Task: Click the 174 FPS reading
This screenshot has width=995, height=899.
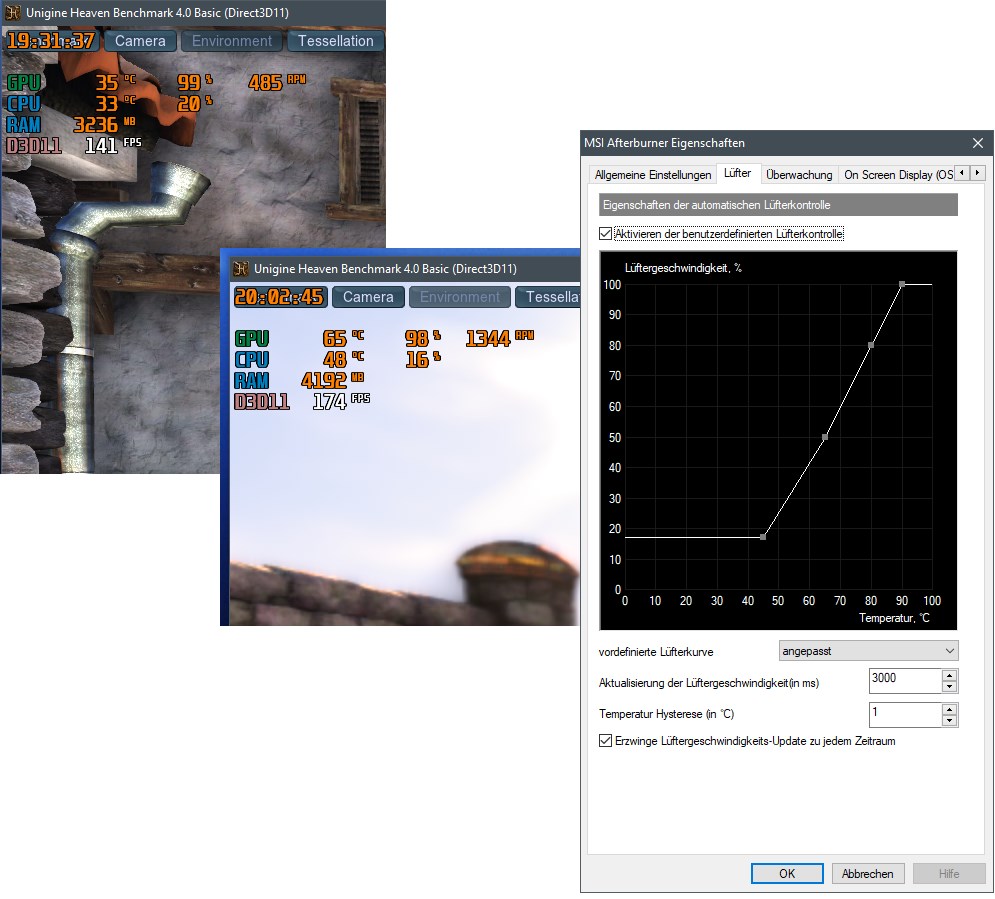Action: coord(341,400)
